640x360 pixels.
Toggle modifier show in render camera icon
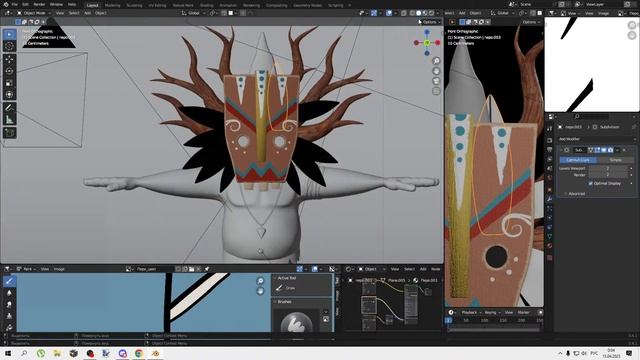(610, 150)
